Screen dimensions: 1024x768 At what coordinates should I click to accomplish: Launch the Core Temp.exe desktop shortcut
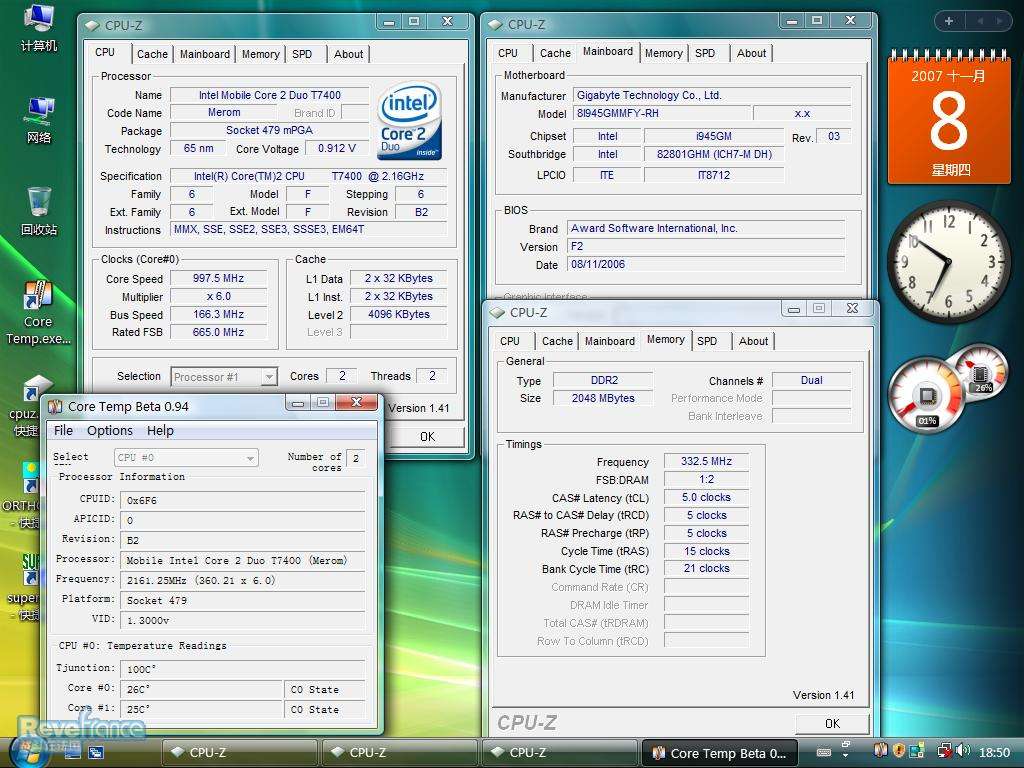38,310
